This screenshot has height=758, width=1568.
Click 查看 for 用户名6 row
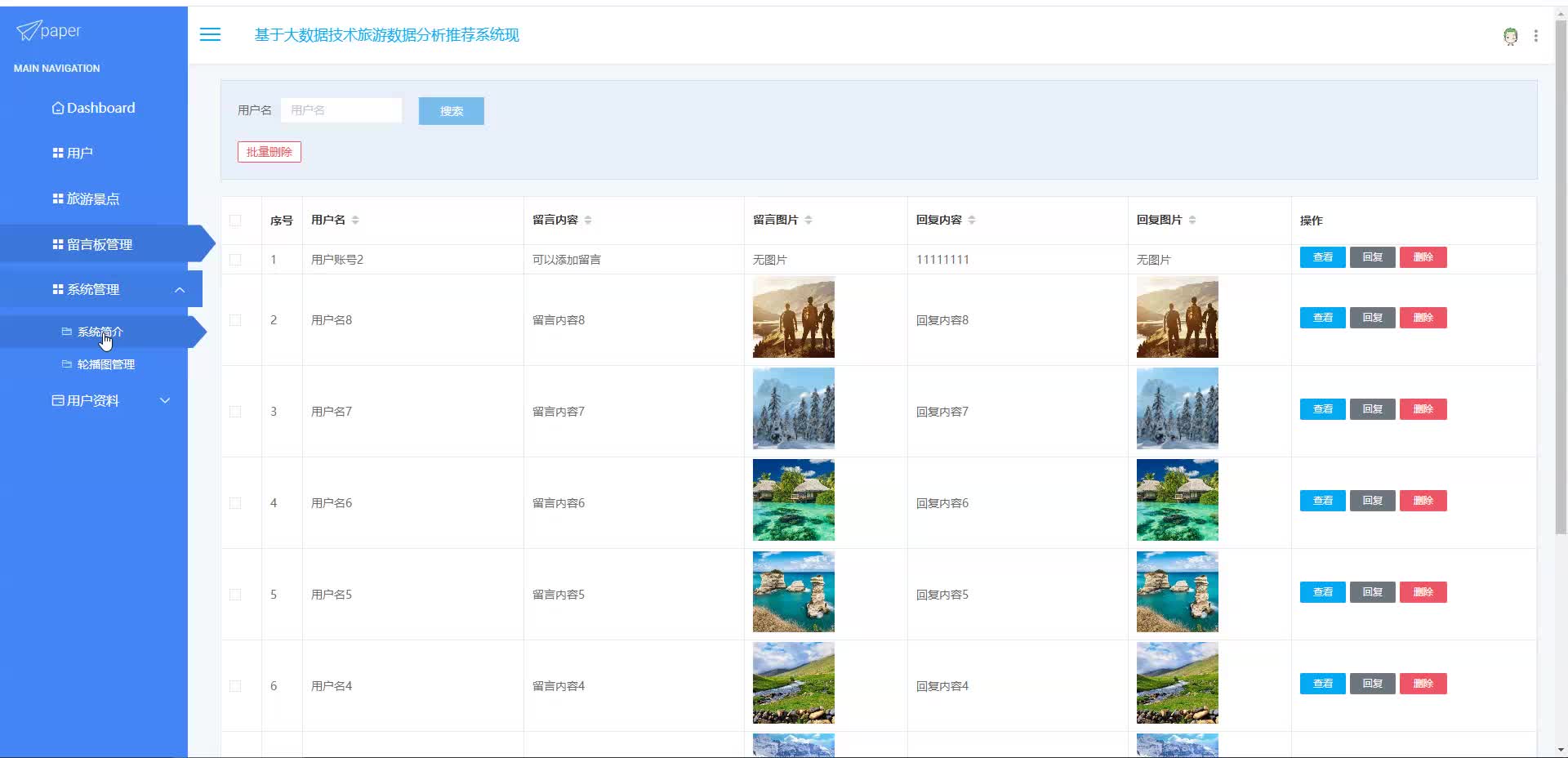tap(1323, 501)
